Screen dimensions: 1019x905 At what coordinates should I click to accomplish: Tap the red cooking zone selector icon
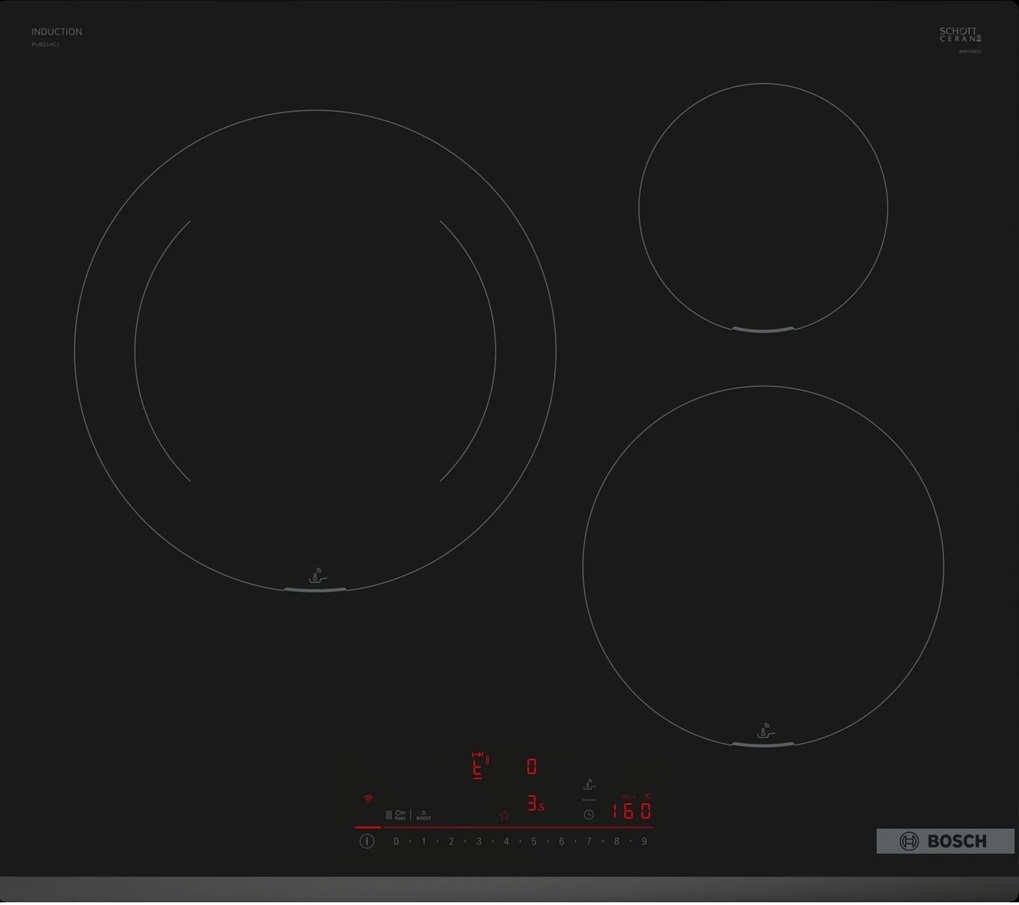pyautogui.click(x=480, y=765)
